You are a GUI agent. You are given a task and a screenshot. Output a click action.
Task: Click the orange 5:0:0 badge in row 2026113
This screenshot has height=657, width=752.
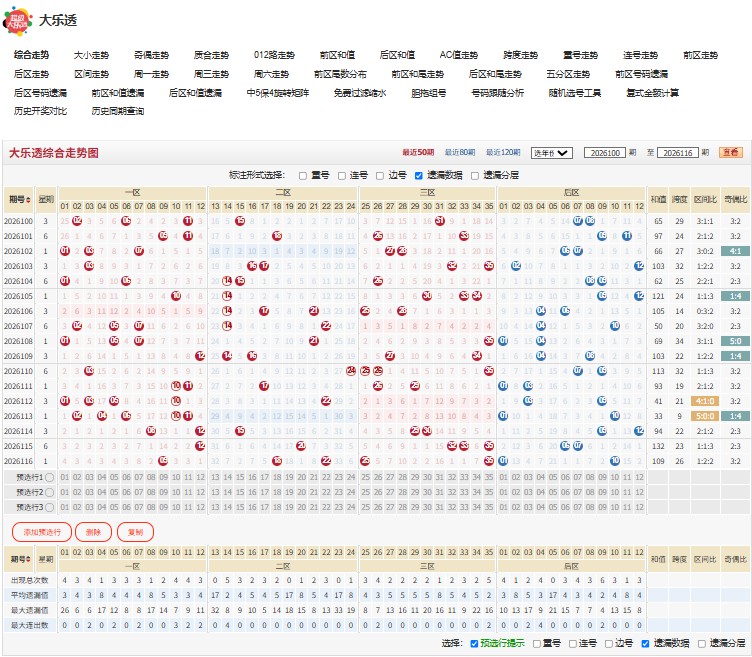[x=705, y=416]
